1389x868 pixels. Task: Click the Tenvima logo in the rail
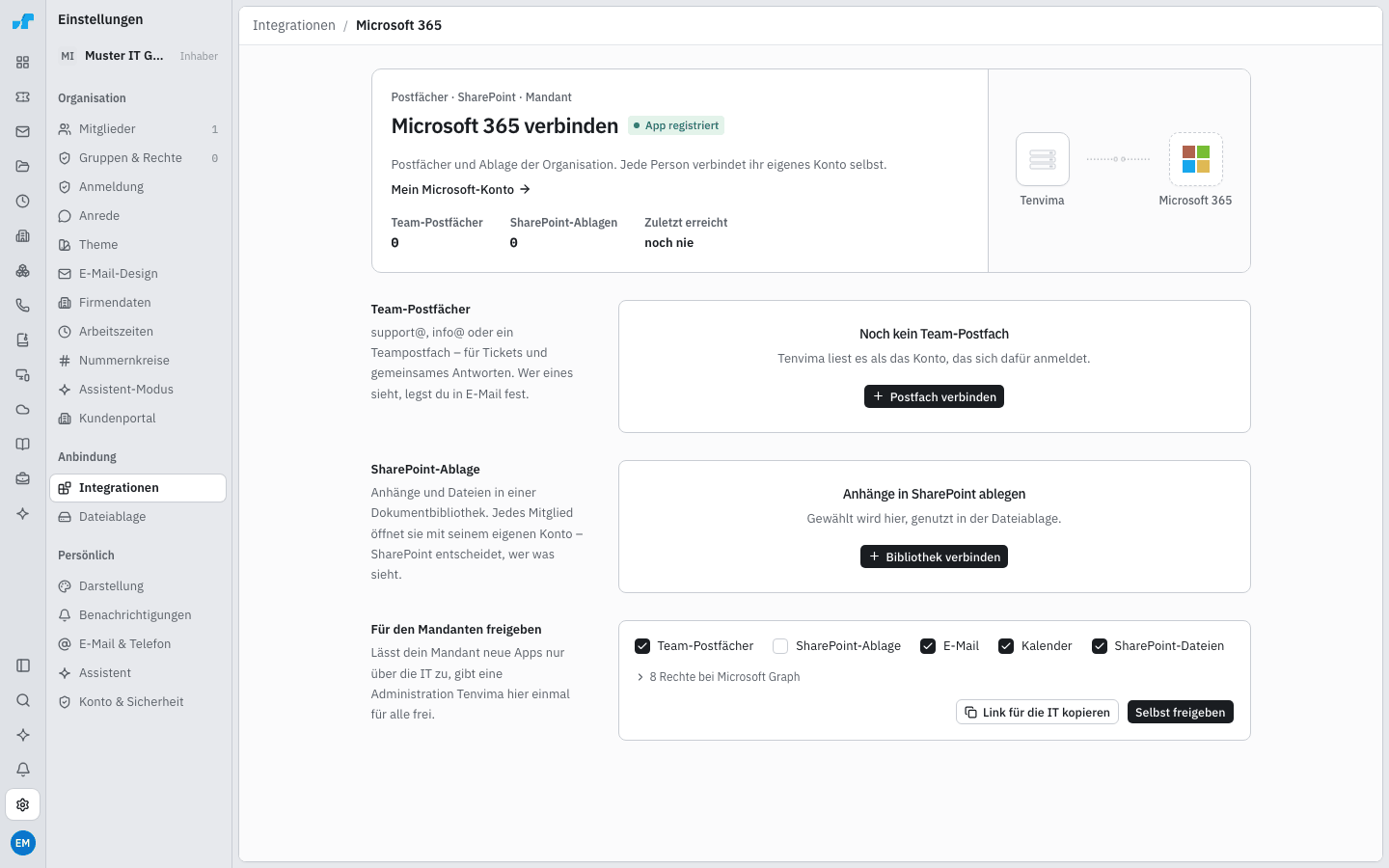(23, 21)
